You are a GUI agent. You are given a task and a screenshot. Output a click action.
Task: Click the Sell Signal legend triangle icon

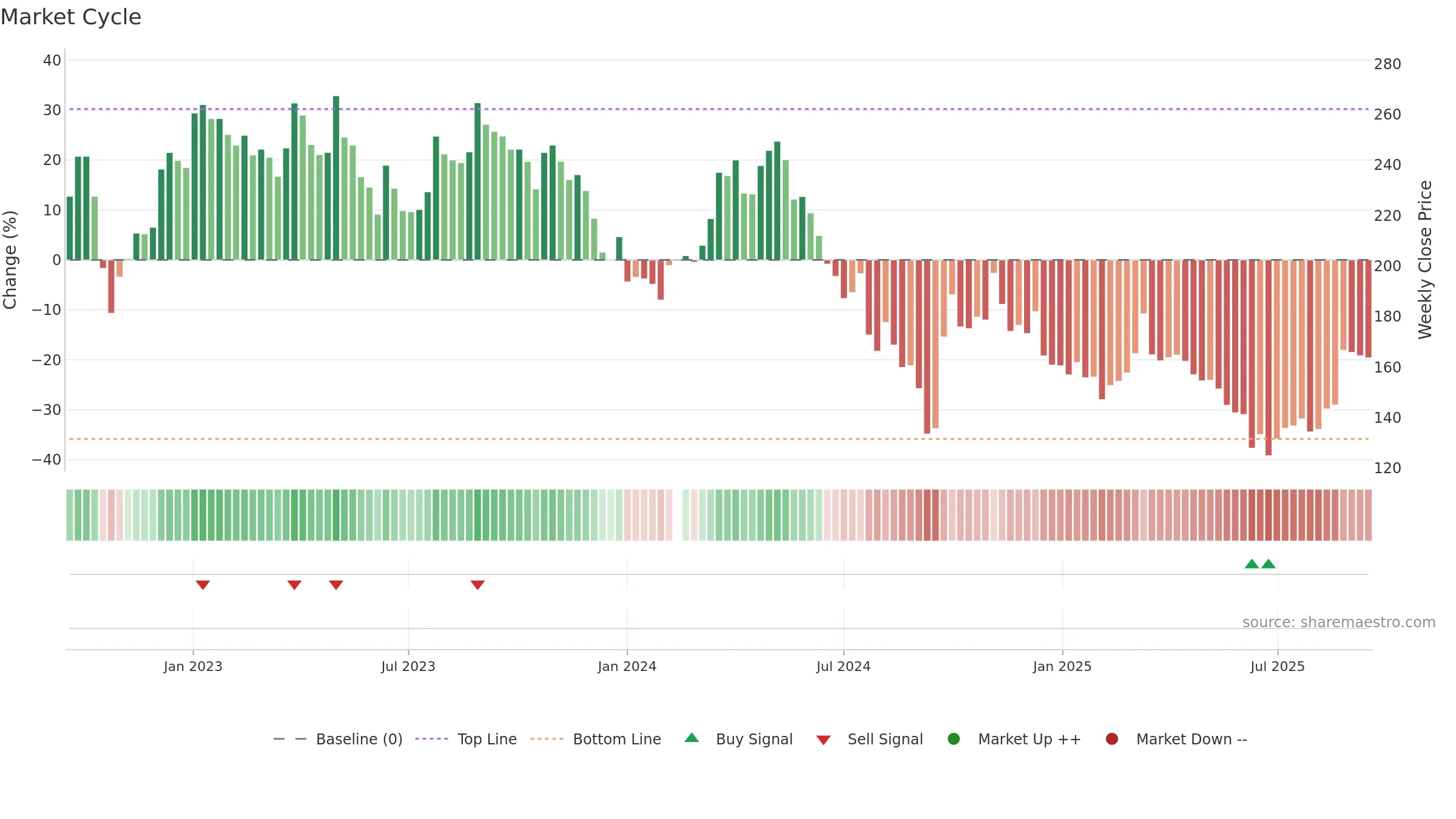[x=823, y=740]
